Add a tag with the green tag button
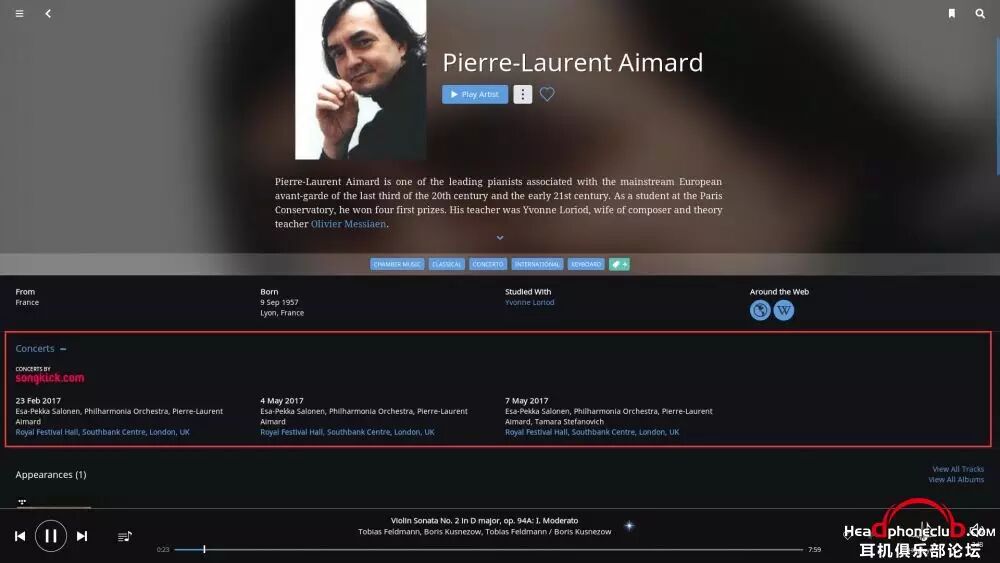 pos(619,264)
